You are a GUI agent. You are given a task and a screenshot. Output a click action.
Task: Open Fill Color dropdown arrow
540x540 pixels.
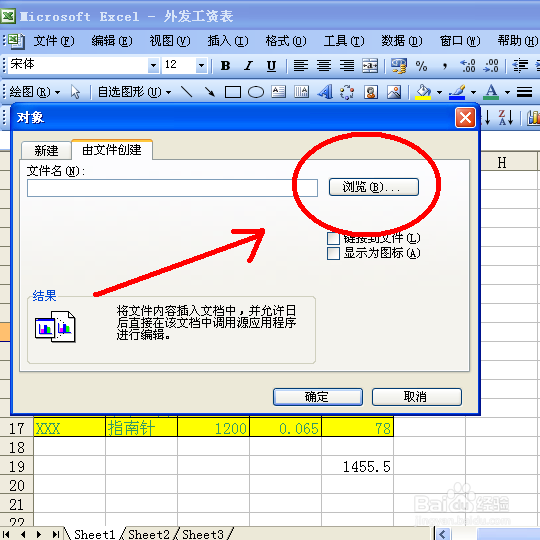[x=439, y=92]
